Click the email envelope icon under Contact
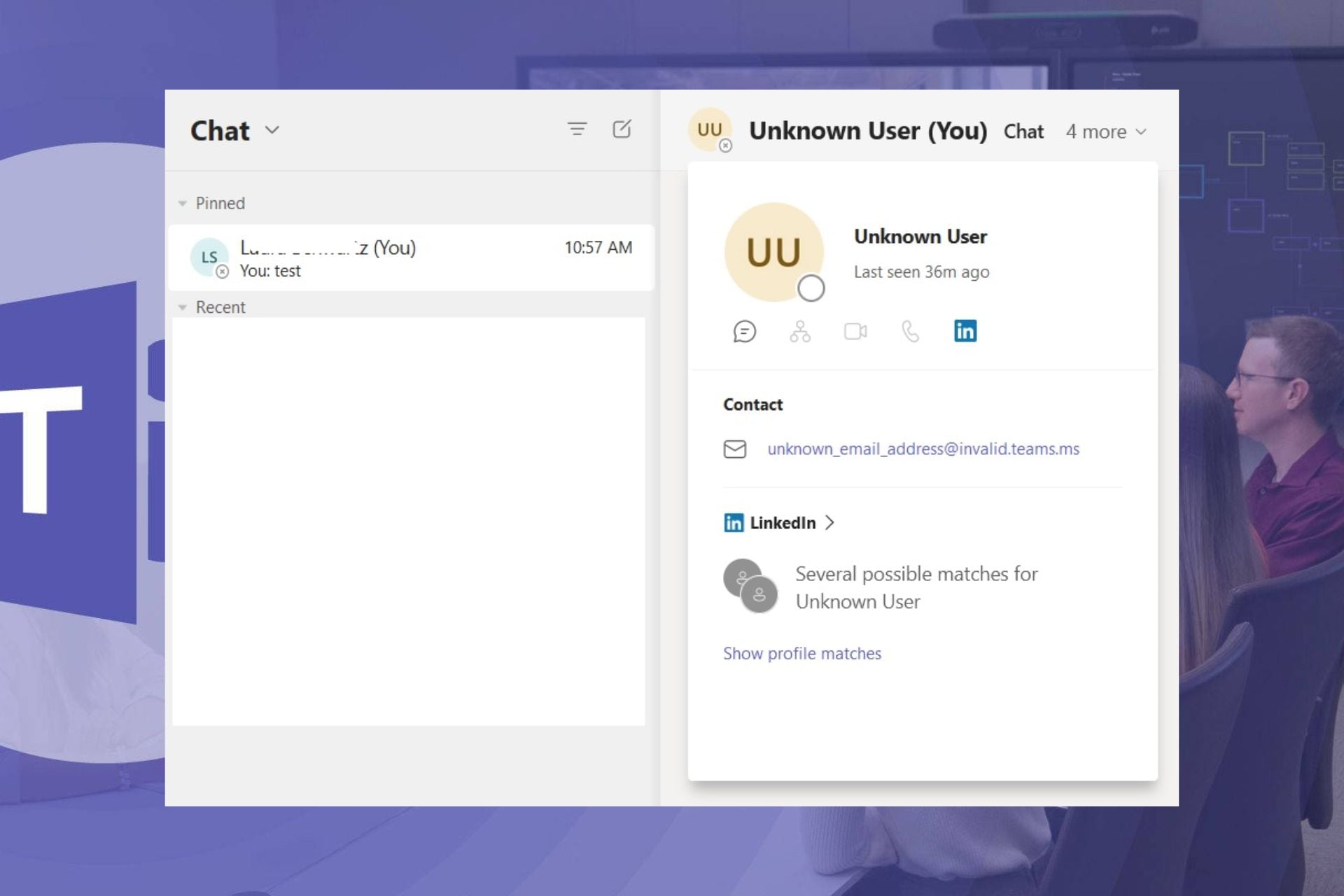The height and width of the screenshot is (896, 1344). (x=735, y=449)
